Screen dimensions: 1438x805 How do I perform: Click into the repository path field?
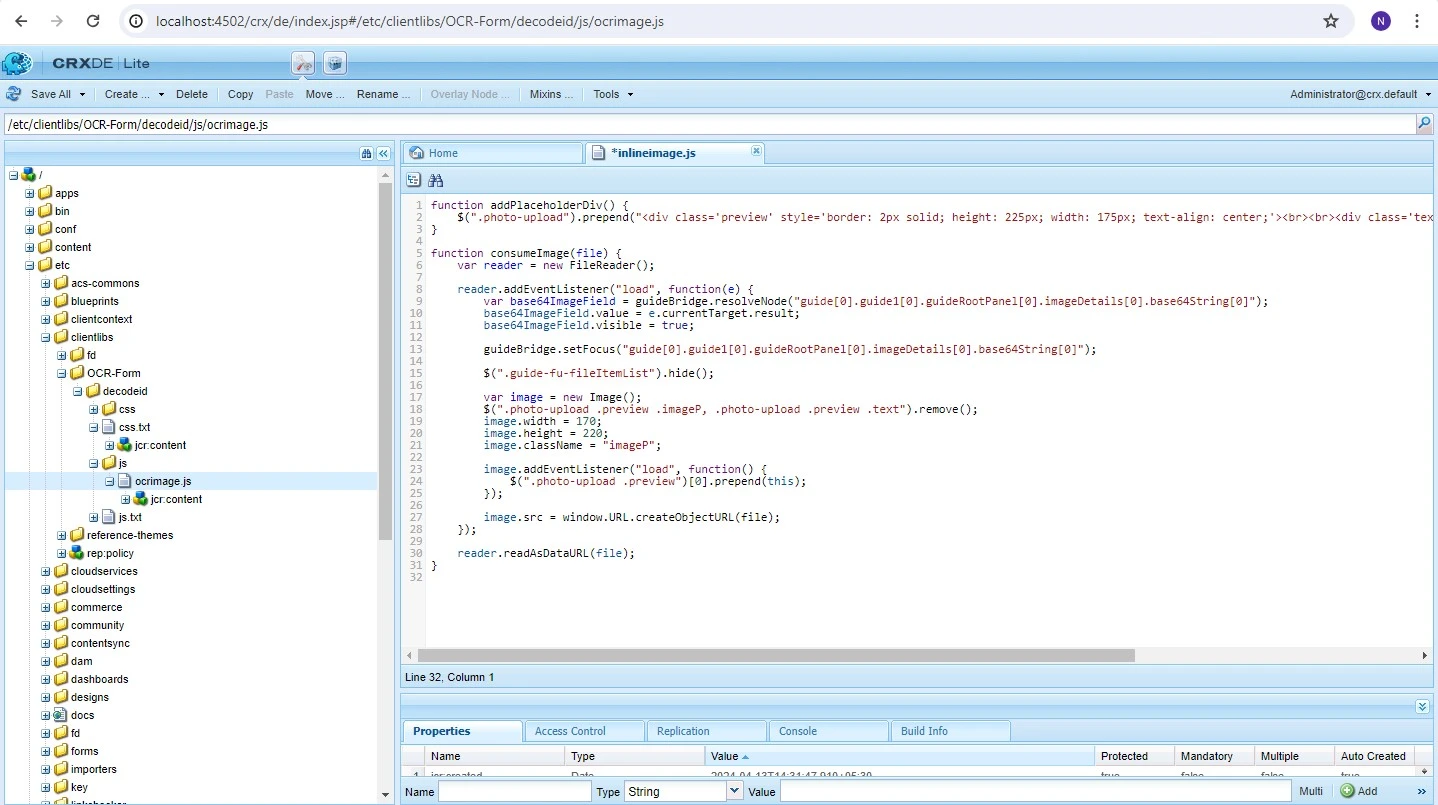(709, 125)
